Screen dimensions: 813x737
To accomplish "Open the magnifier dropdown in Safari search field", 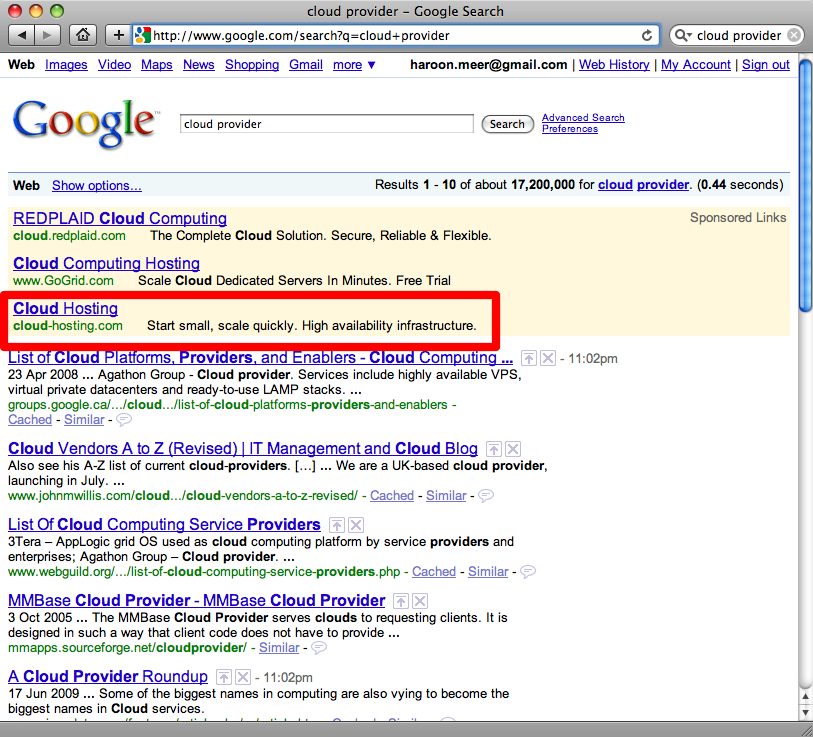I will [x=683, y=35].
